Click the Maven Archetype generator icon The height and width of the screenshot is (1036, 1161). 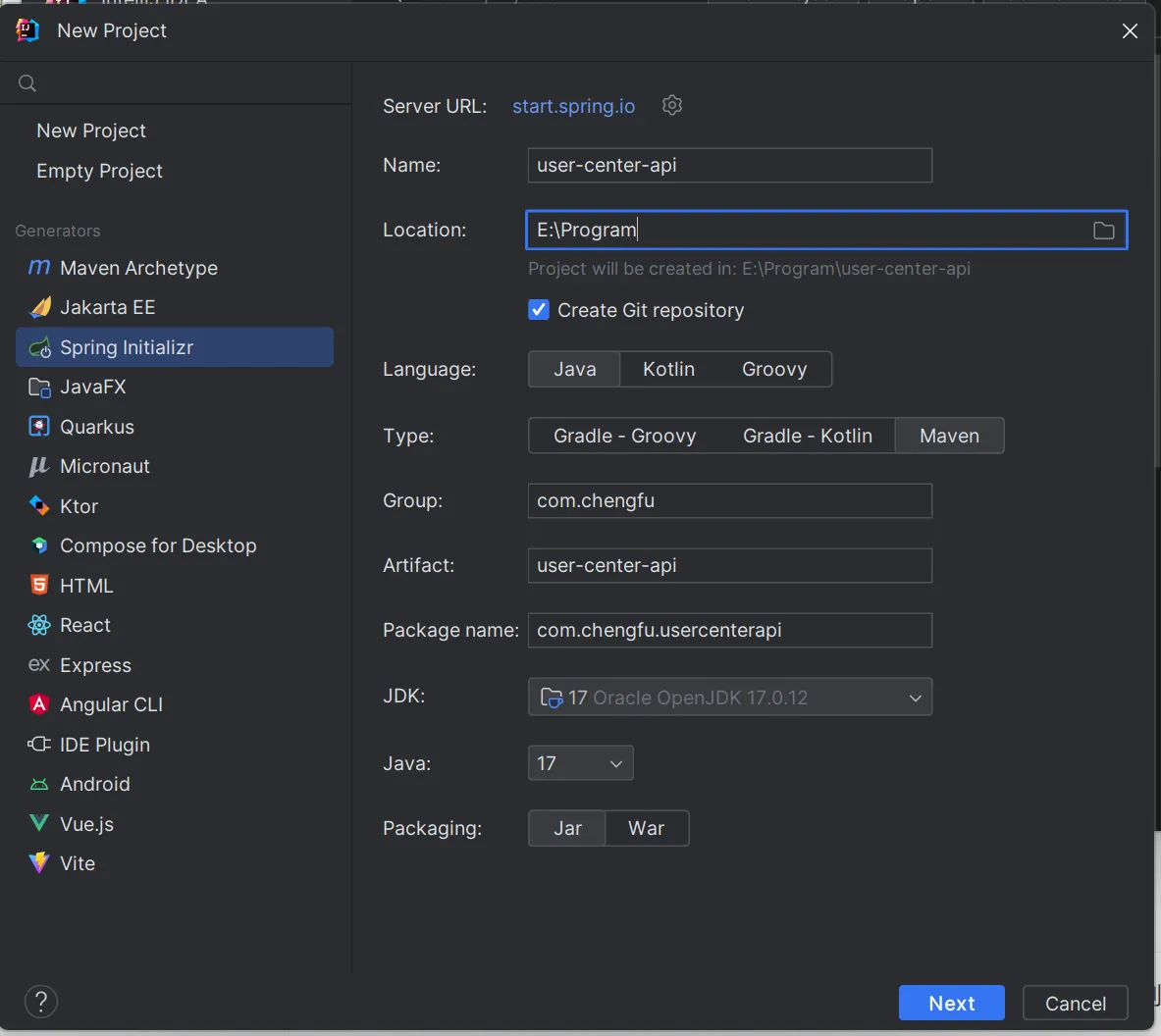click(38, 267)
